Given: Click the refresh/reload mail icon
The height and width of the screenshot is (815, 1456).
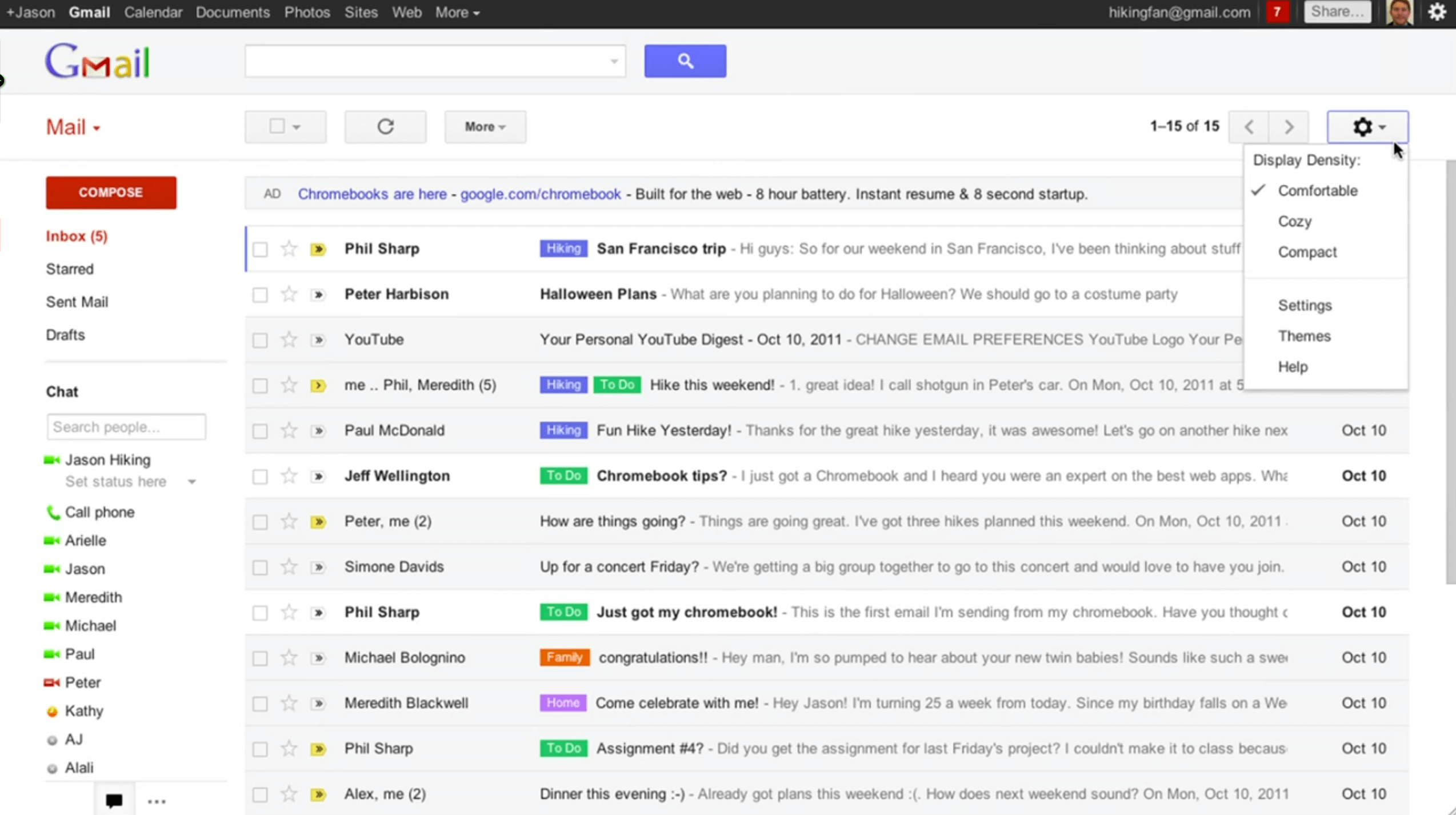Looking at the screenshot, I should coord(384,126).
